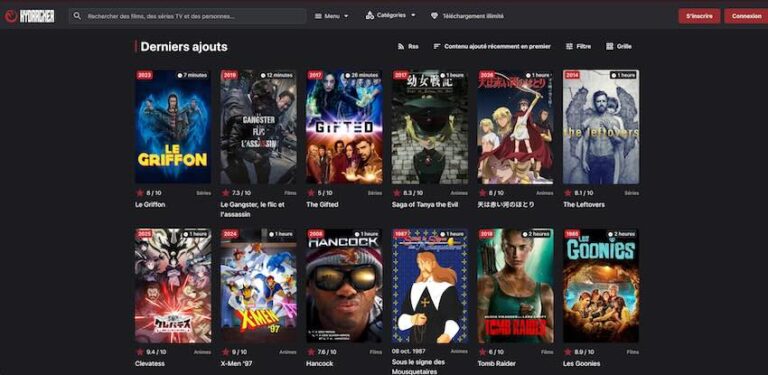Viewport: 768px width, 375px height.
Task: Expand the Catégories dropdown arrow
Action: coord(413,16)
